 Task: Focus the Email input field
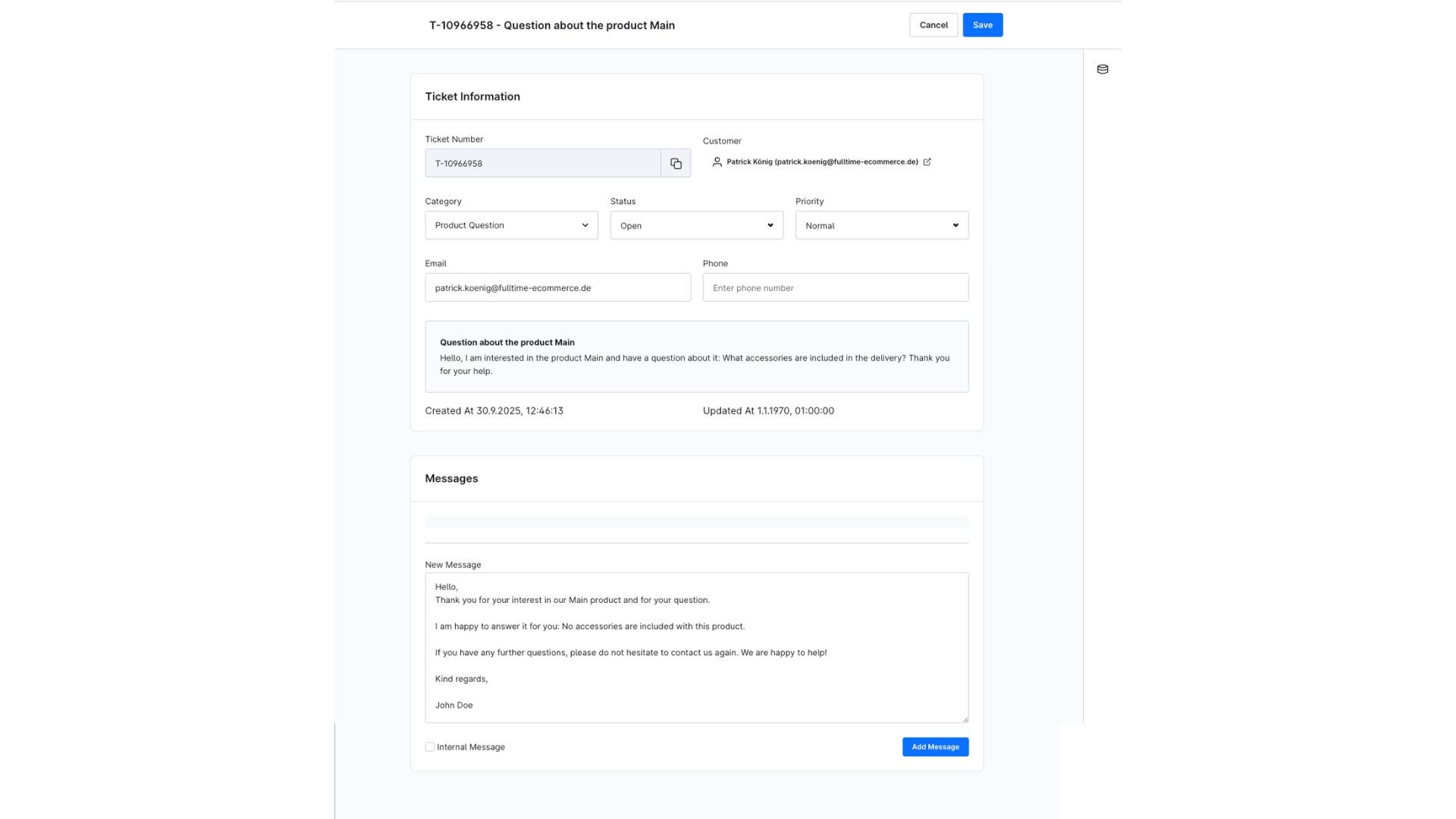(x=557, y=287)
